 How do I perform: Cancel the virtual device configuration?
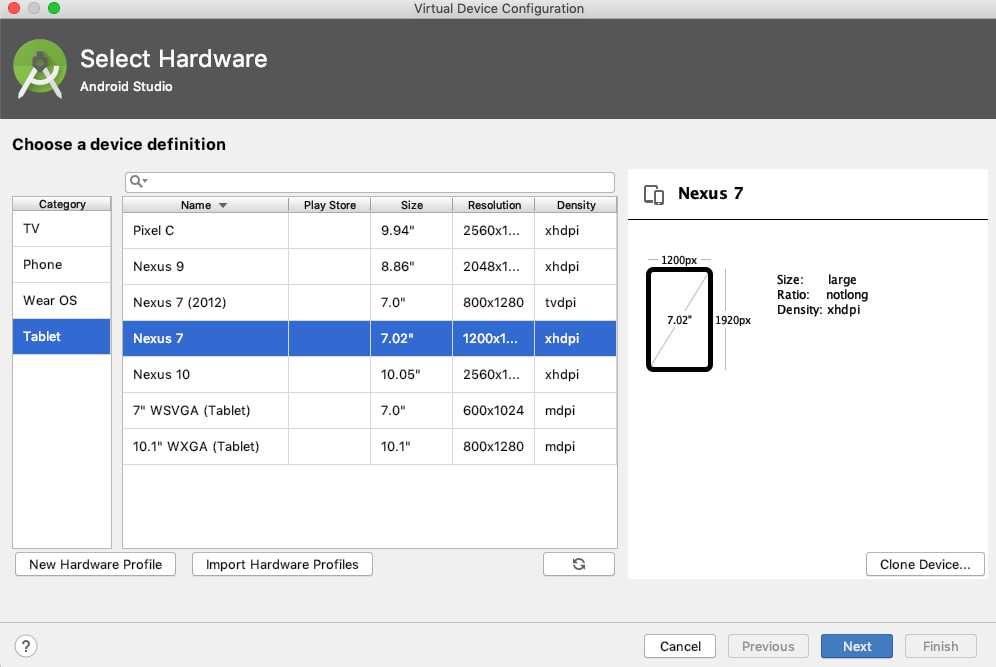pos(680,646)
